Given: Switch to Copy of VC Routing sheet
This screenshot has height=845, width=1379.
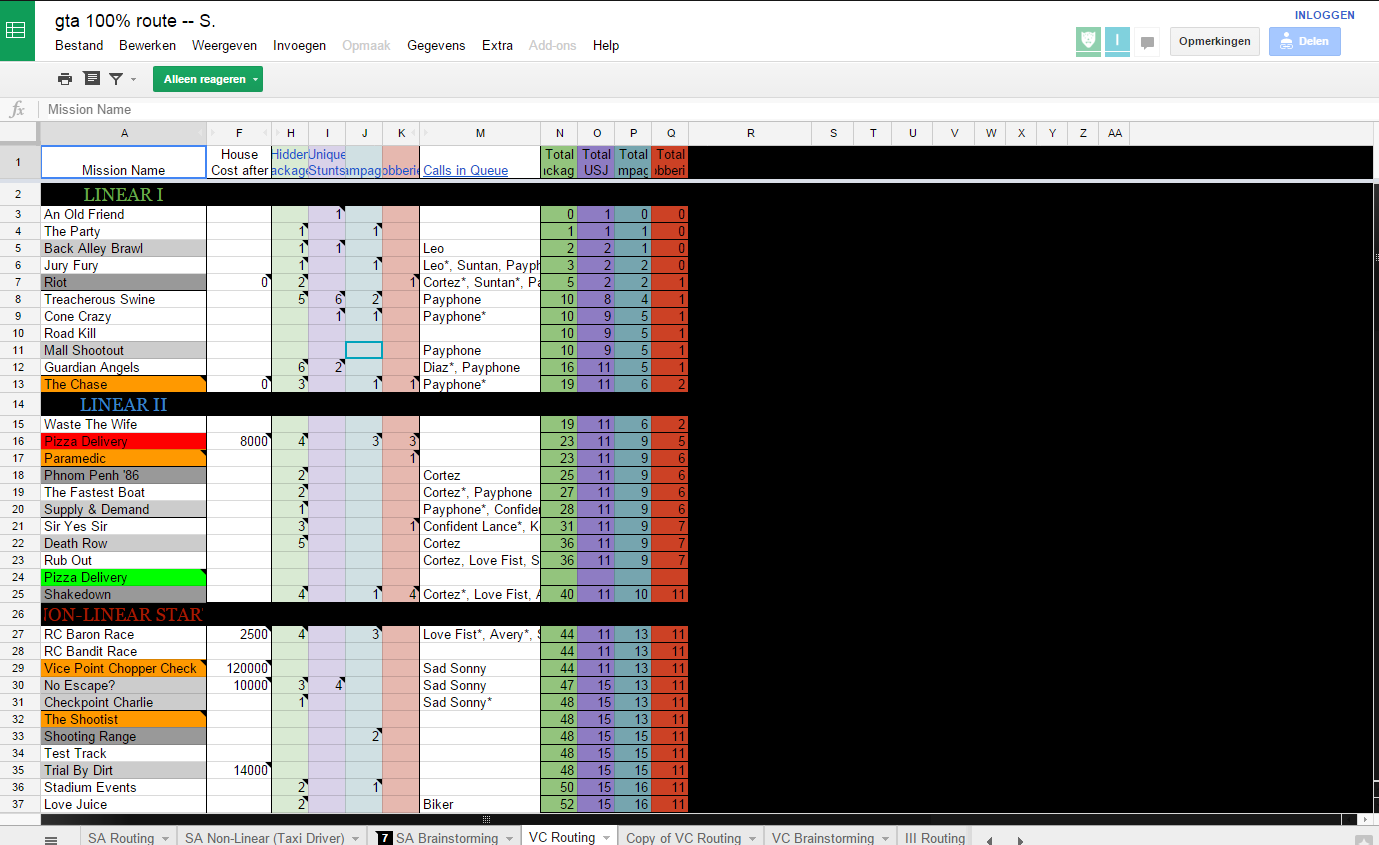Looking at the screenshot, I should (x=684, y=838).
